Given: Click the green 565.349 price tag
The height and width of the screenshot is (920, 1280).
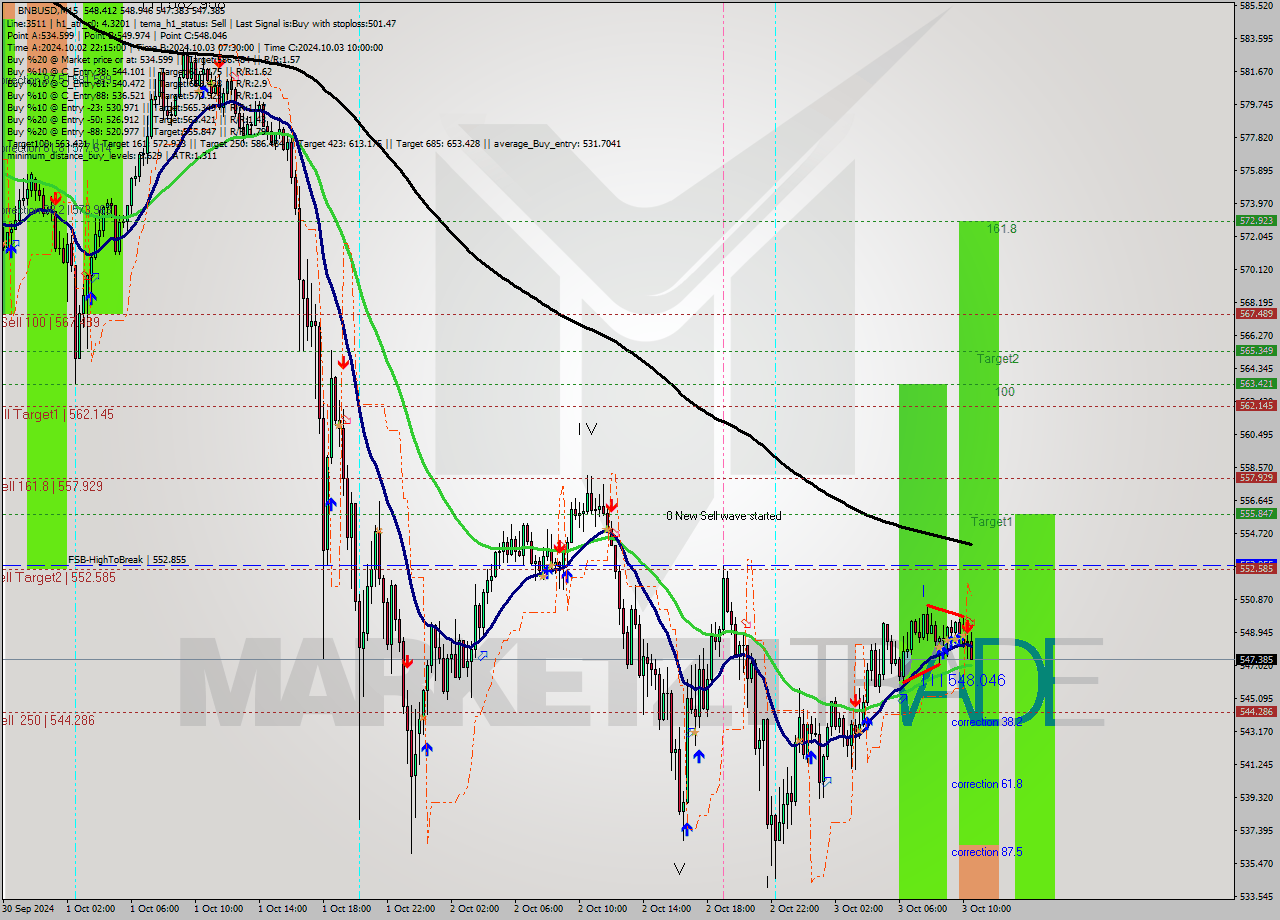Looking at the screenshot, I should [x=1256, y=351].
